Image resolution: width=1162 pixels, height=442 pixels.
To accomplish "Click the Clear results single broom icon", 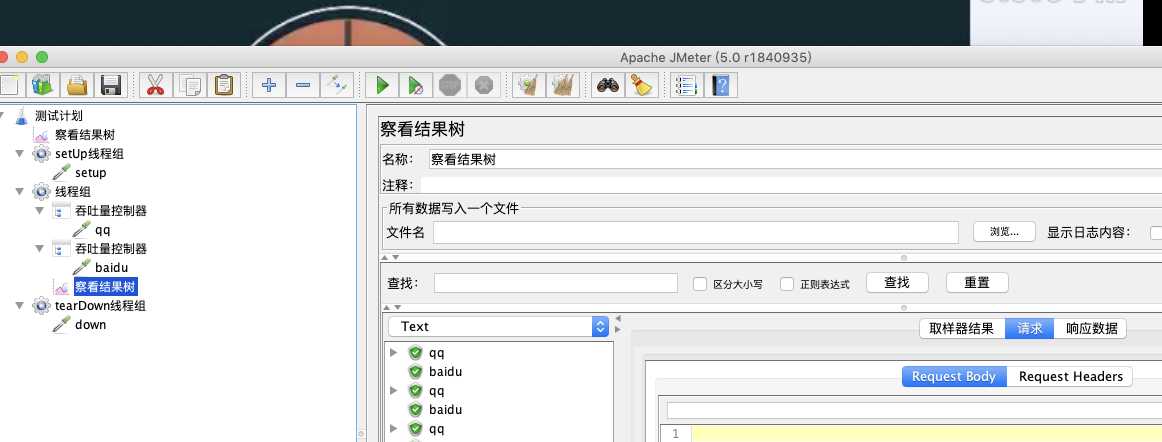I will (528, 85).
